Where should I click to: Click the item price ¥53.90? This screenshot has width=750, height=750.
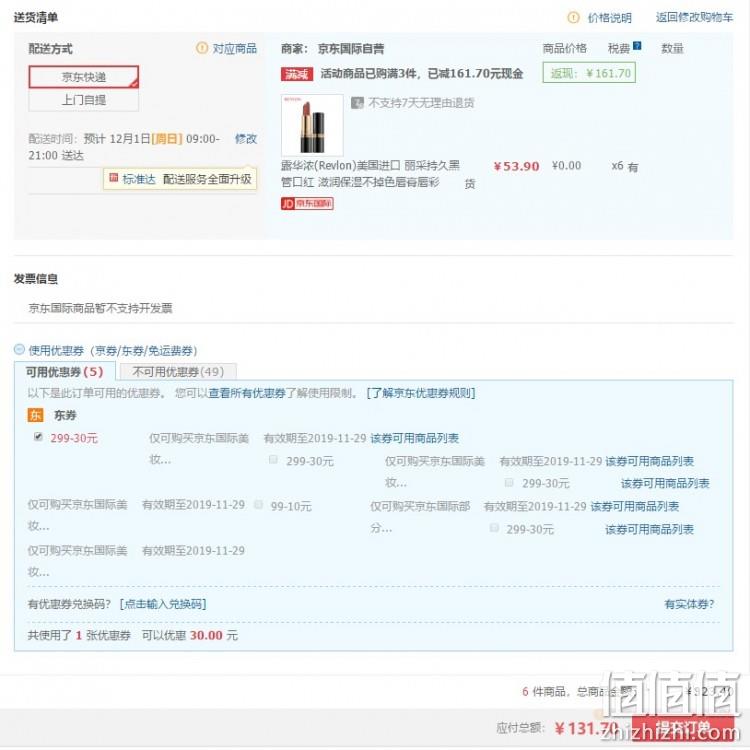(x=517, y=166)
